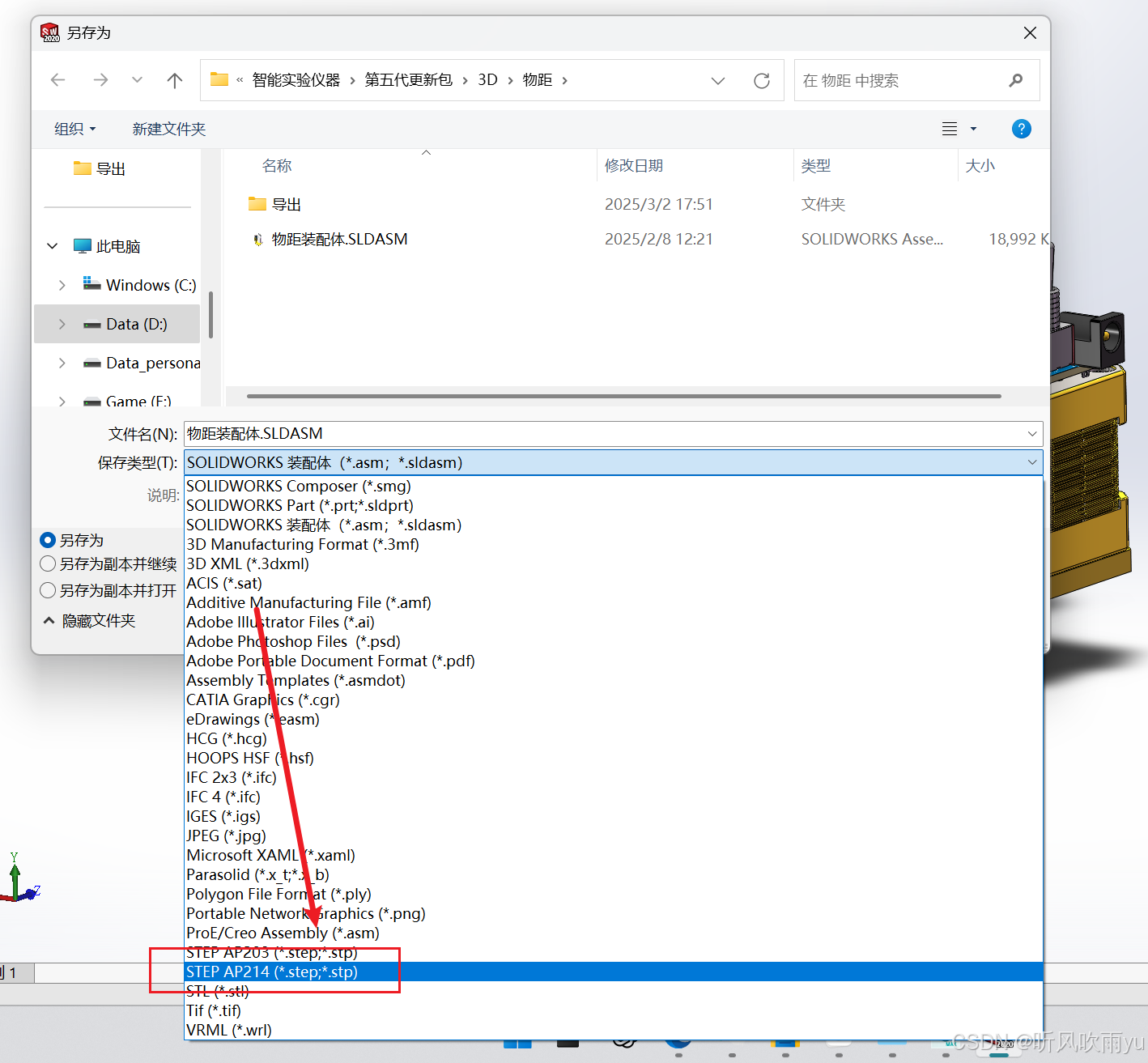Choose STEP AP203 (*.step;*.stp) format

(x=613, y=952)
